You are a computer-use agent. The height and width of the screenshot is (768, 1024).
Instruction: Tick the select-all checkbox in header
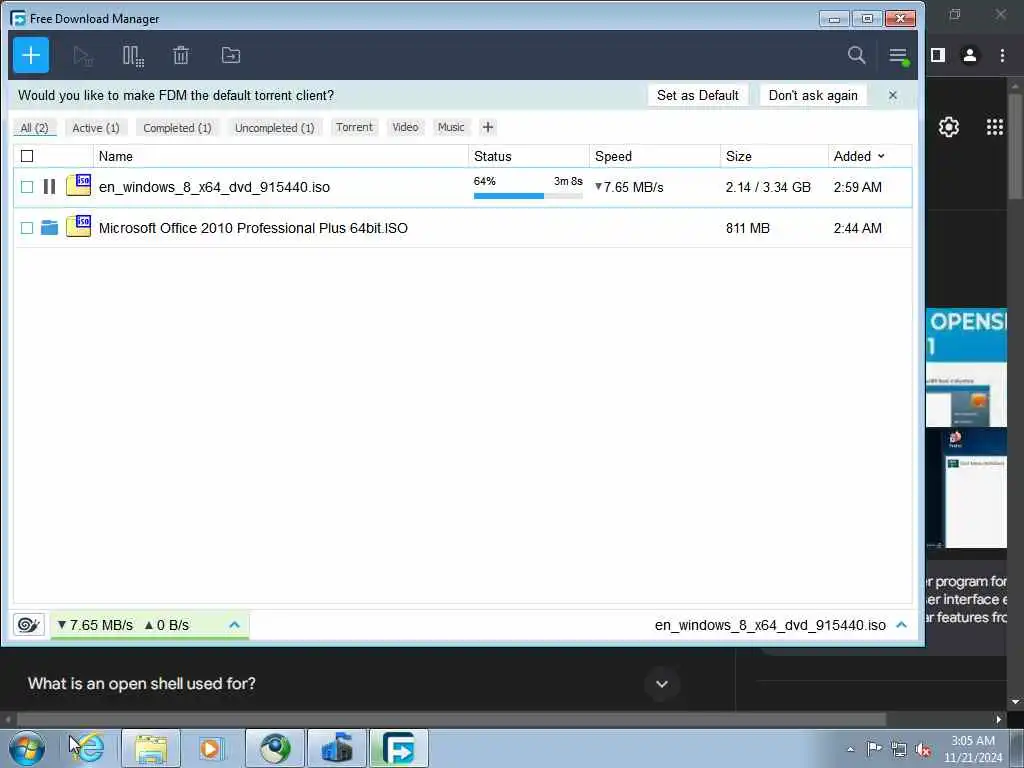[27, 156]
